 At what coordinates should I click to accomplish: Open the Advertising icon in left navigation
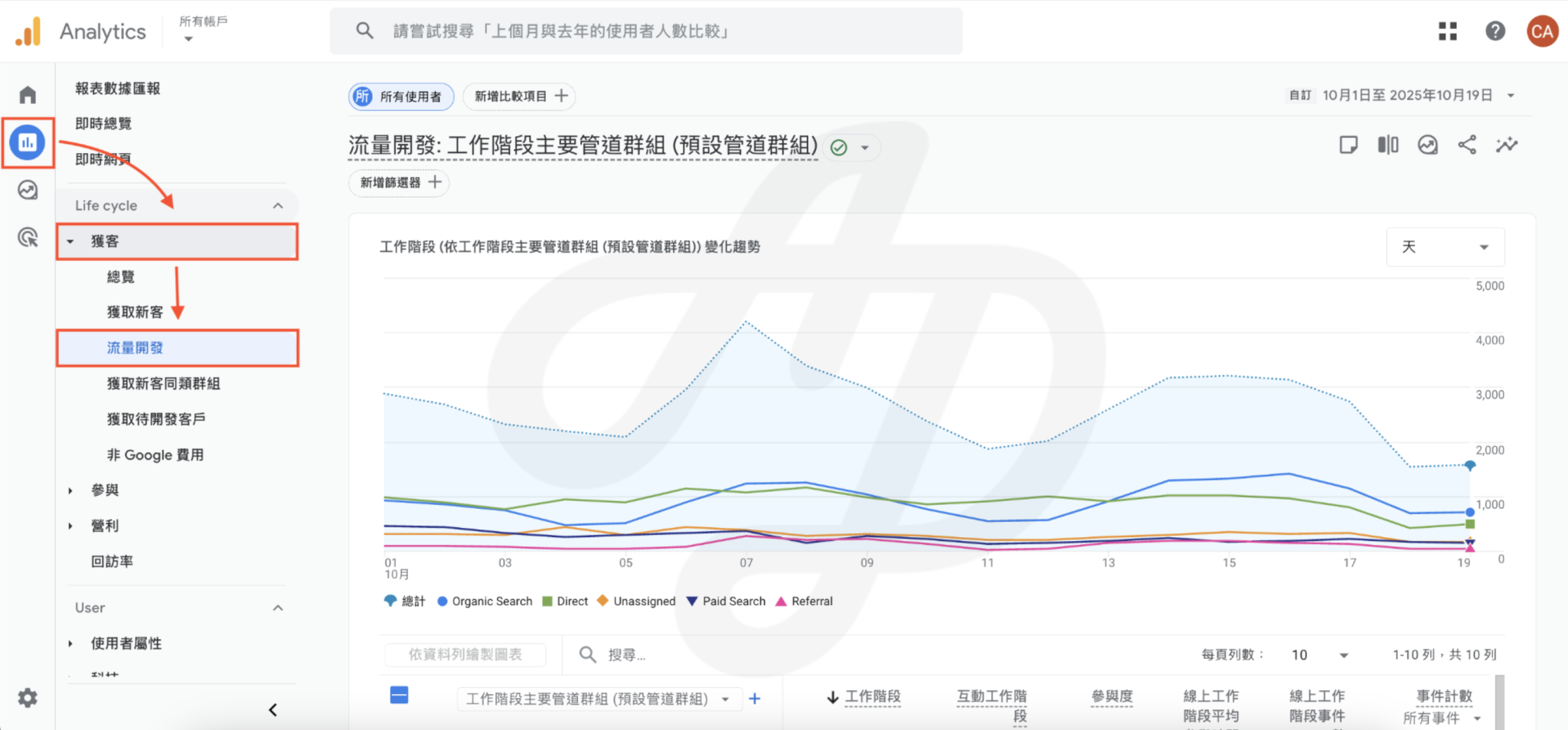point(28,238)
